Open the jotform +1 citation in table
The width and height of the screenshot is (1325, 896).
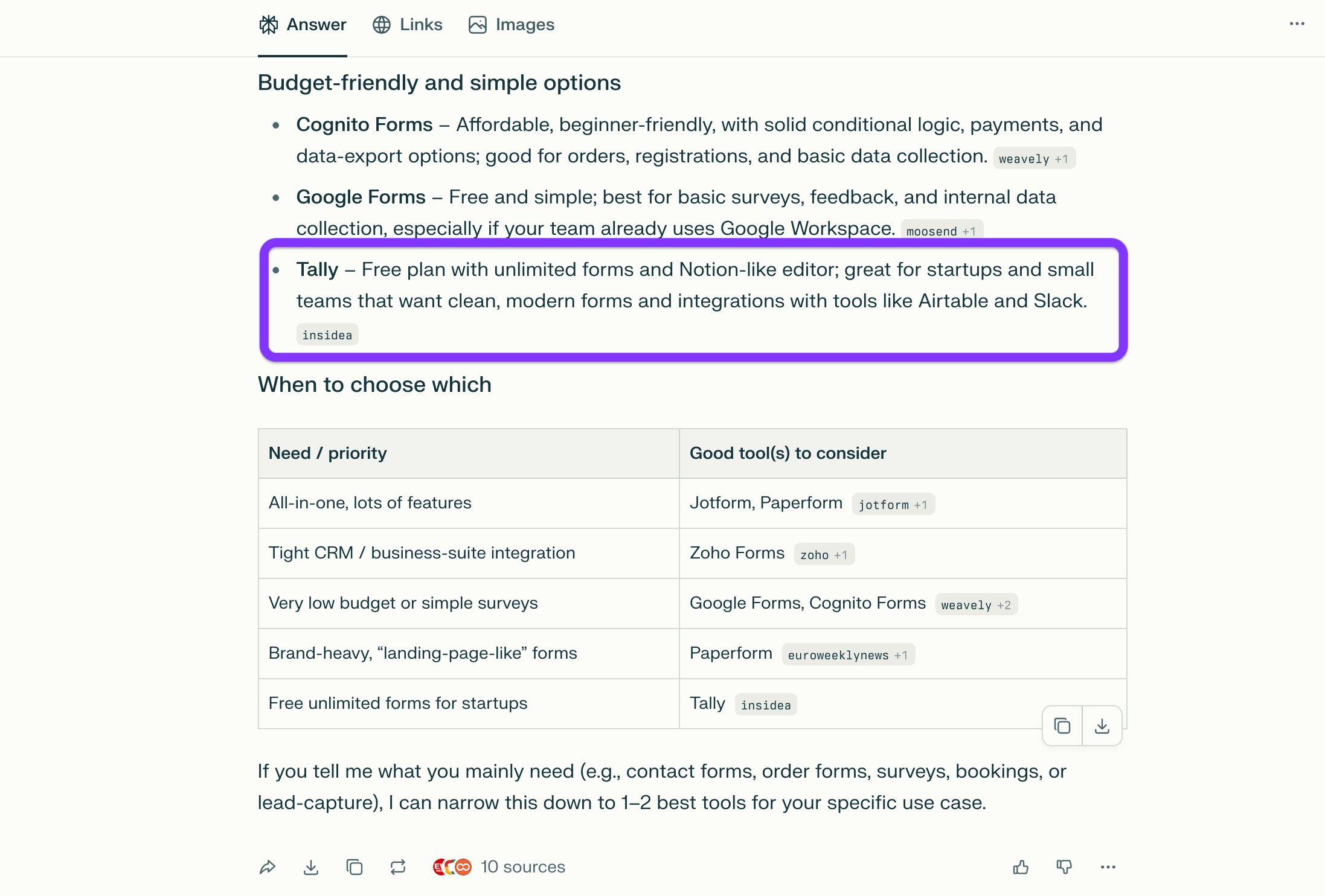(893, 505)
